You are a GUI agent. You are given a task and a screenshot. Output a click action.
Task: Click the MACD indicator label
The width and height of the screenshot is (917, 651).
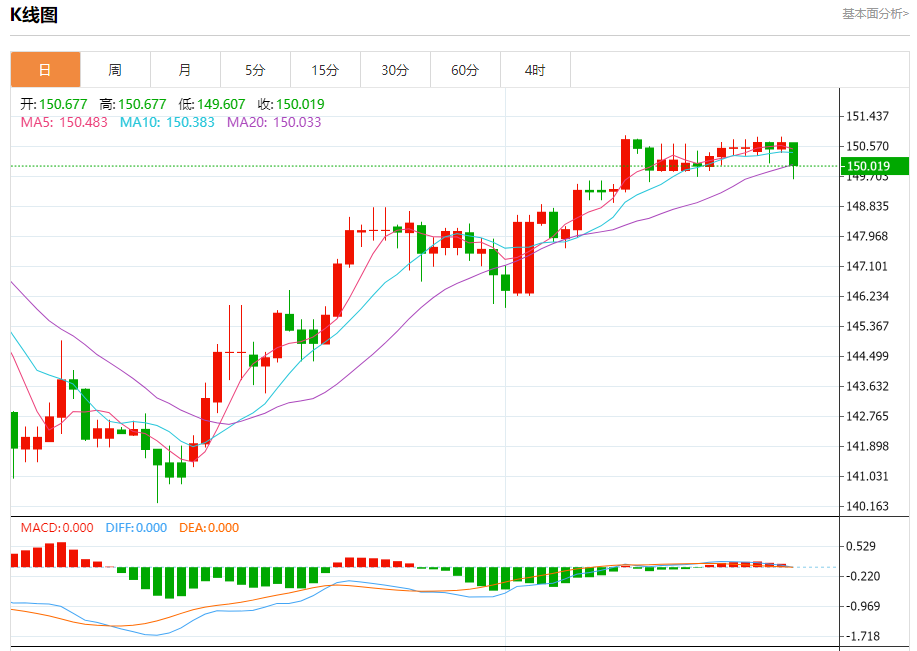pyautogui.click(x=57, y=528)
